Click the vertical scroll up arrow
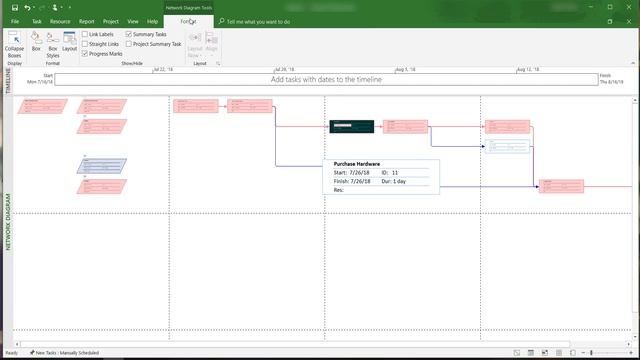Screen dimensions: 640x360 tap(635, 100)
